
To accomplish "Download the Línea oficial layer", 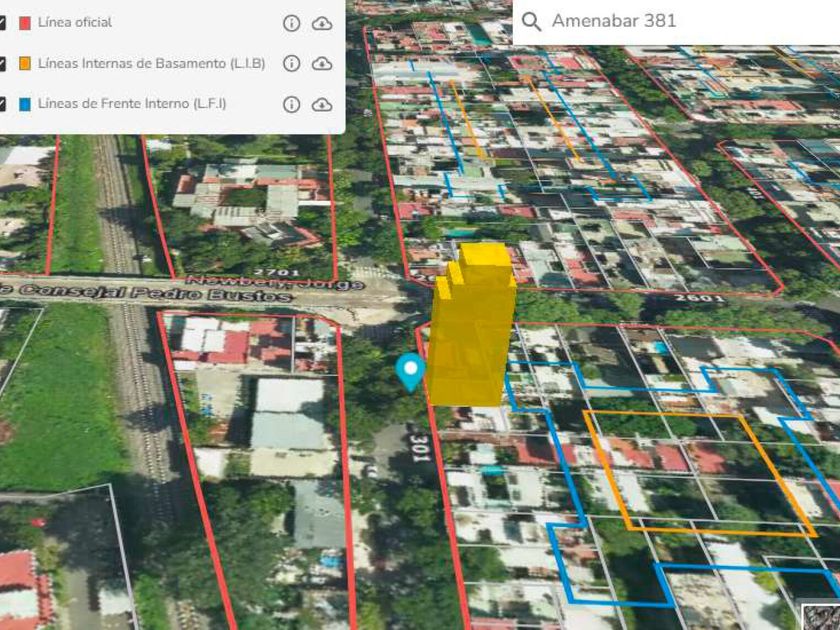I will point(322,24).
